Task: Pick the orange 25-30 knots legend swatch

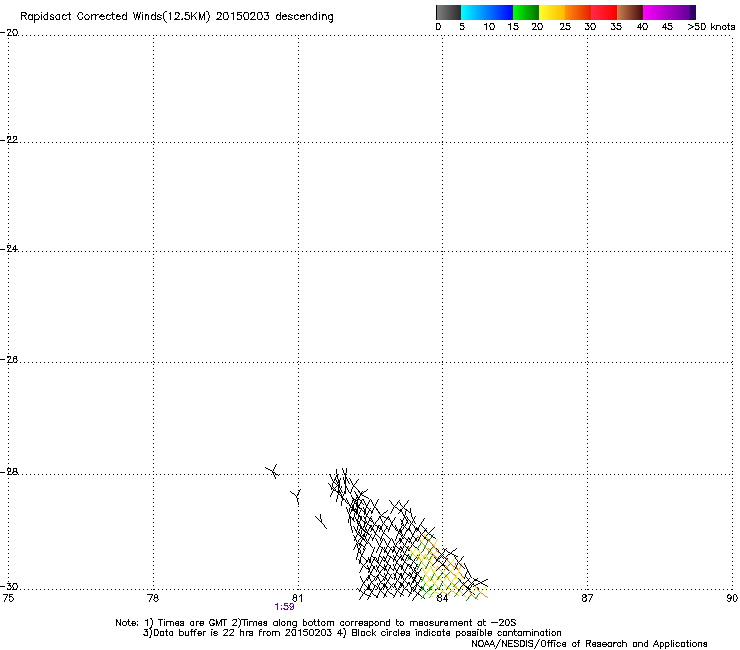Action: coord(578,12)
